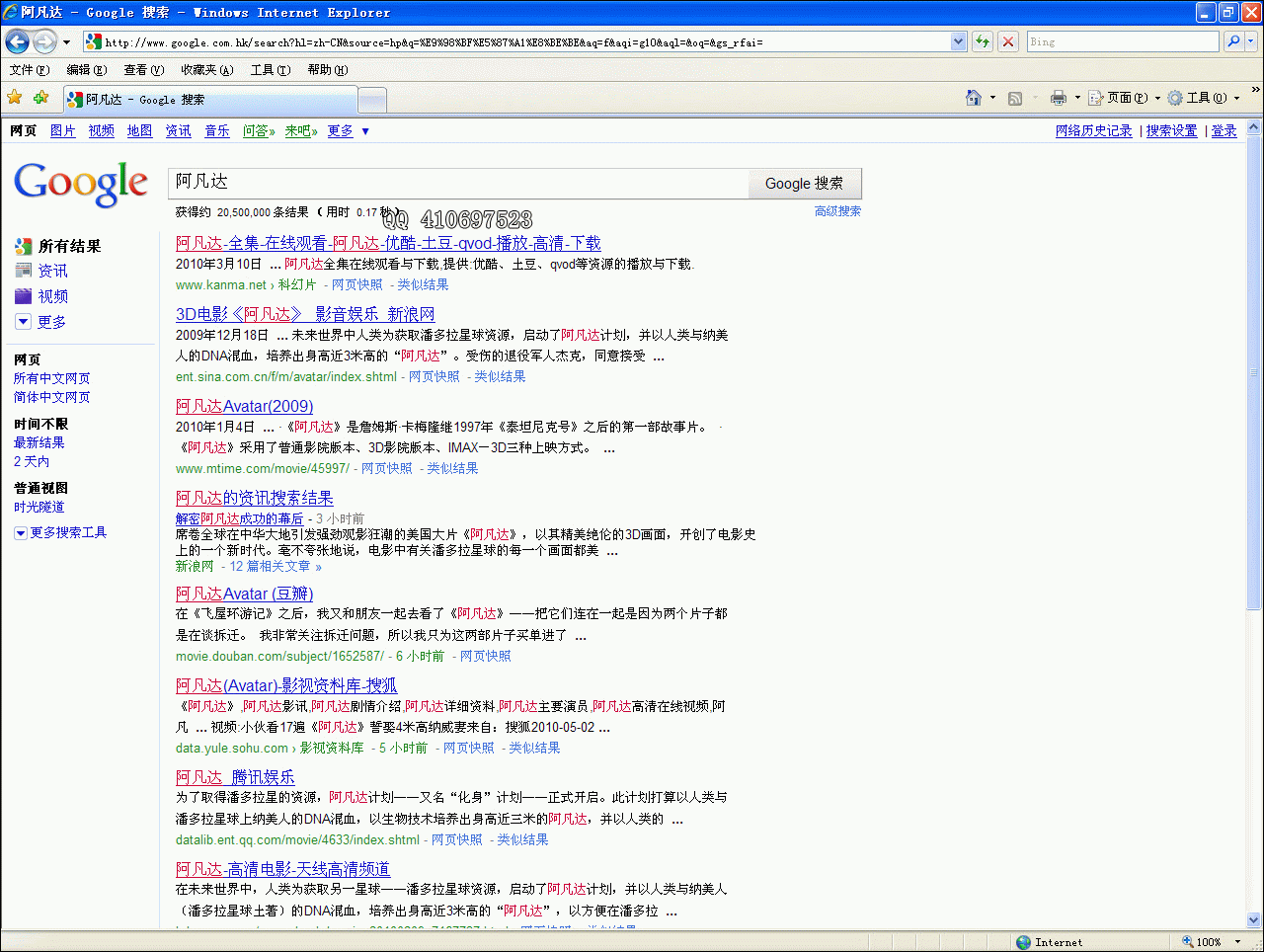
Task: Filter results to 2 天内
Action: click(x=32, y=461)
